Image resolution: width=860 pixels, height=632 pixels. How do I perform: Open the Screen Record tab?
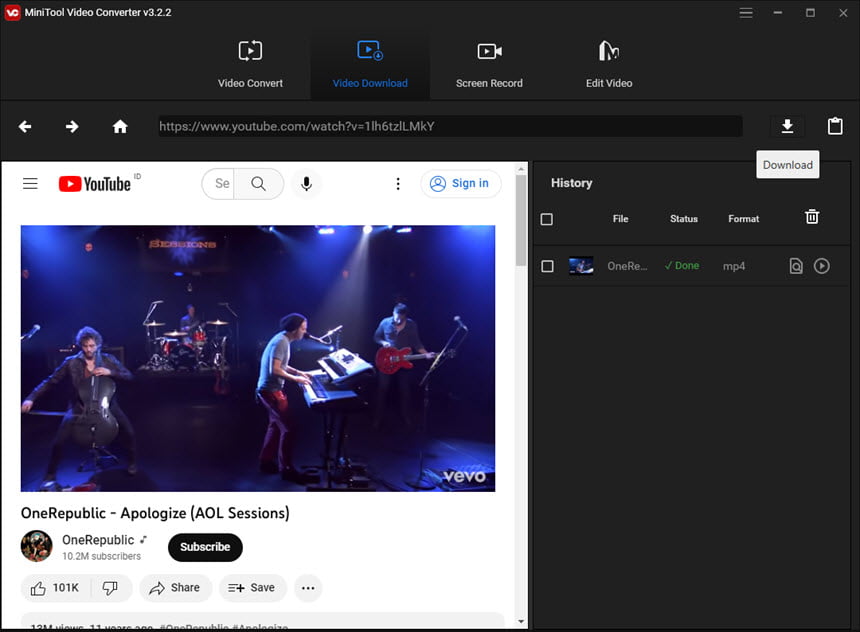[x=489, y=64]
